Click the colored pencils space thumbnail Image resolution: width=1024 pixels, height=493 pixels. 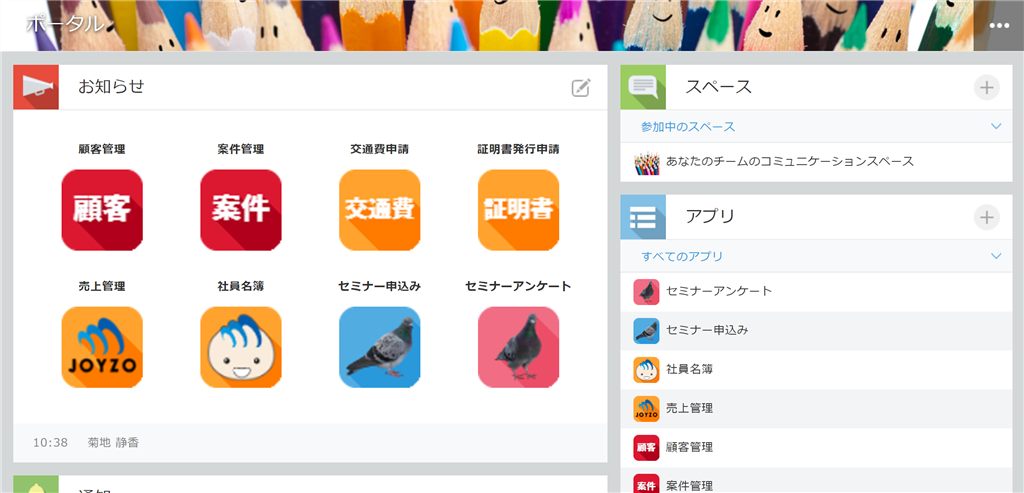(x=647, y=163)
